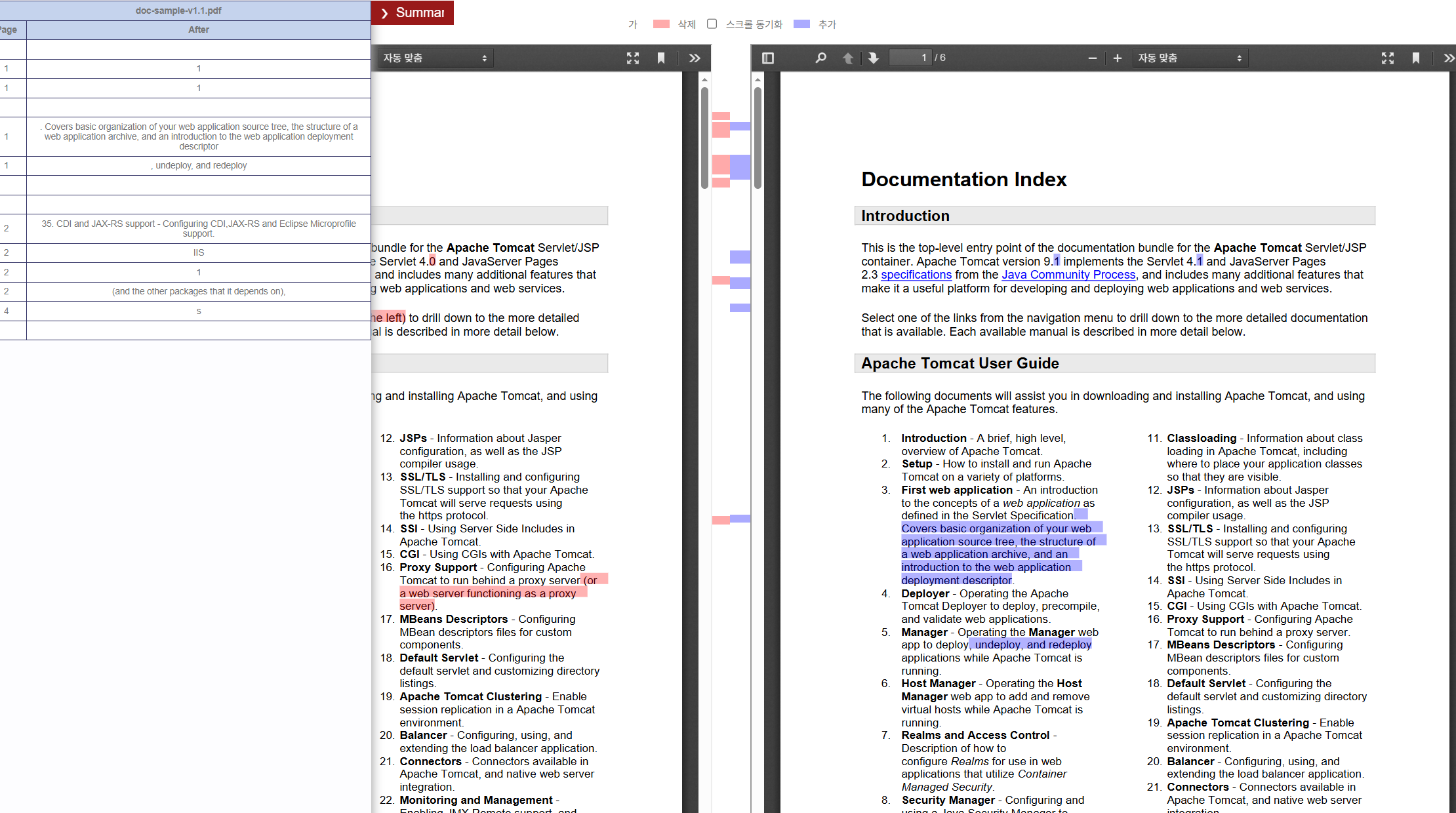Collapse the Summary panel button
Screen dimensions: 1456x813
tap(413, 12)
